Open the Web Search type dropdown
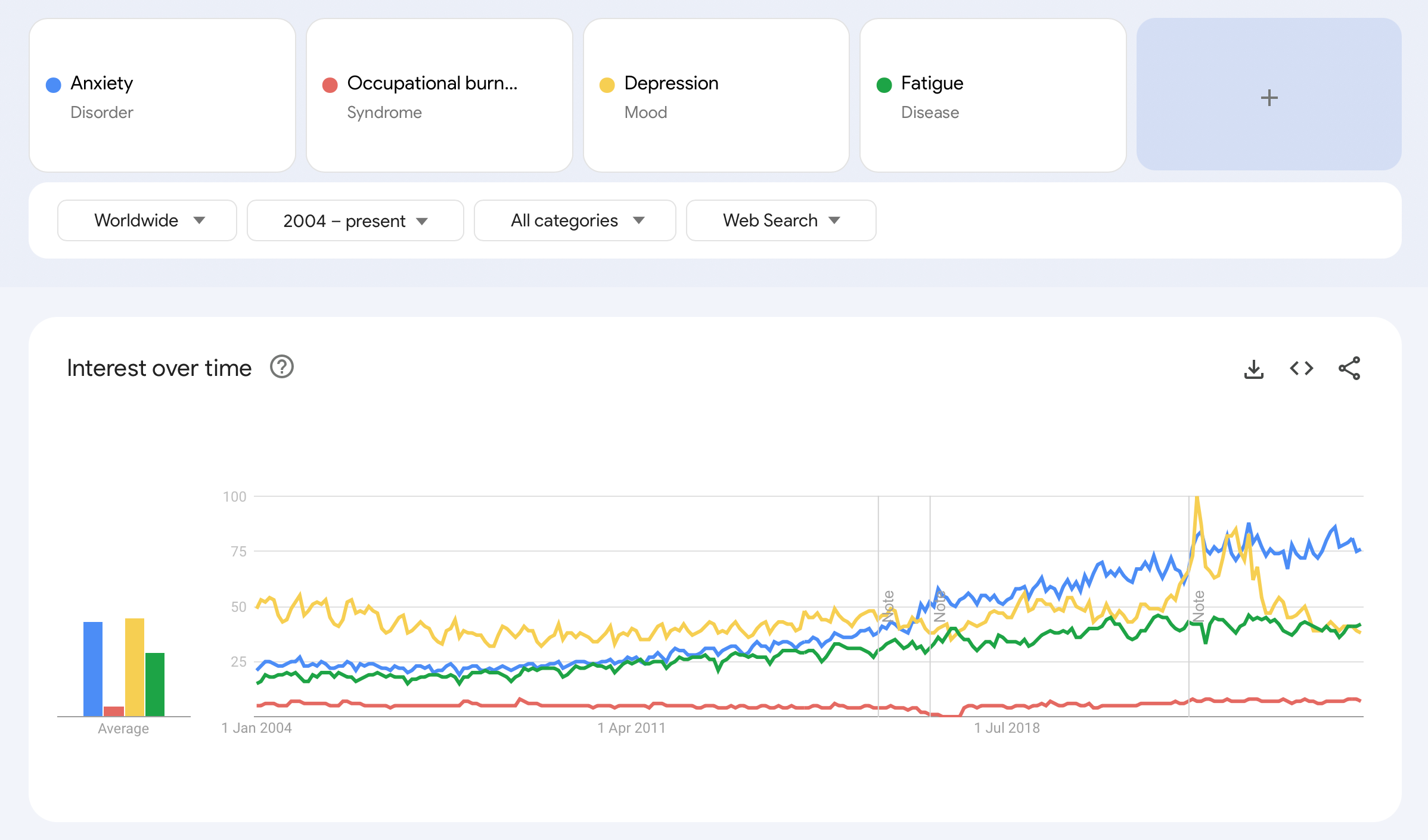This screenshot has width=1428, height=840. 781,220
